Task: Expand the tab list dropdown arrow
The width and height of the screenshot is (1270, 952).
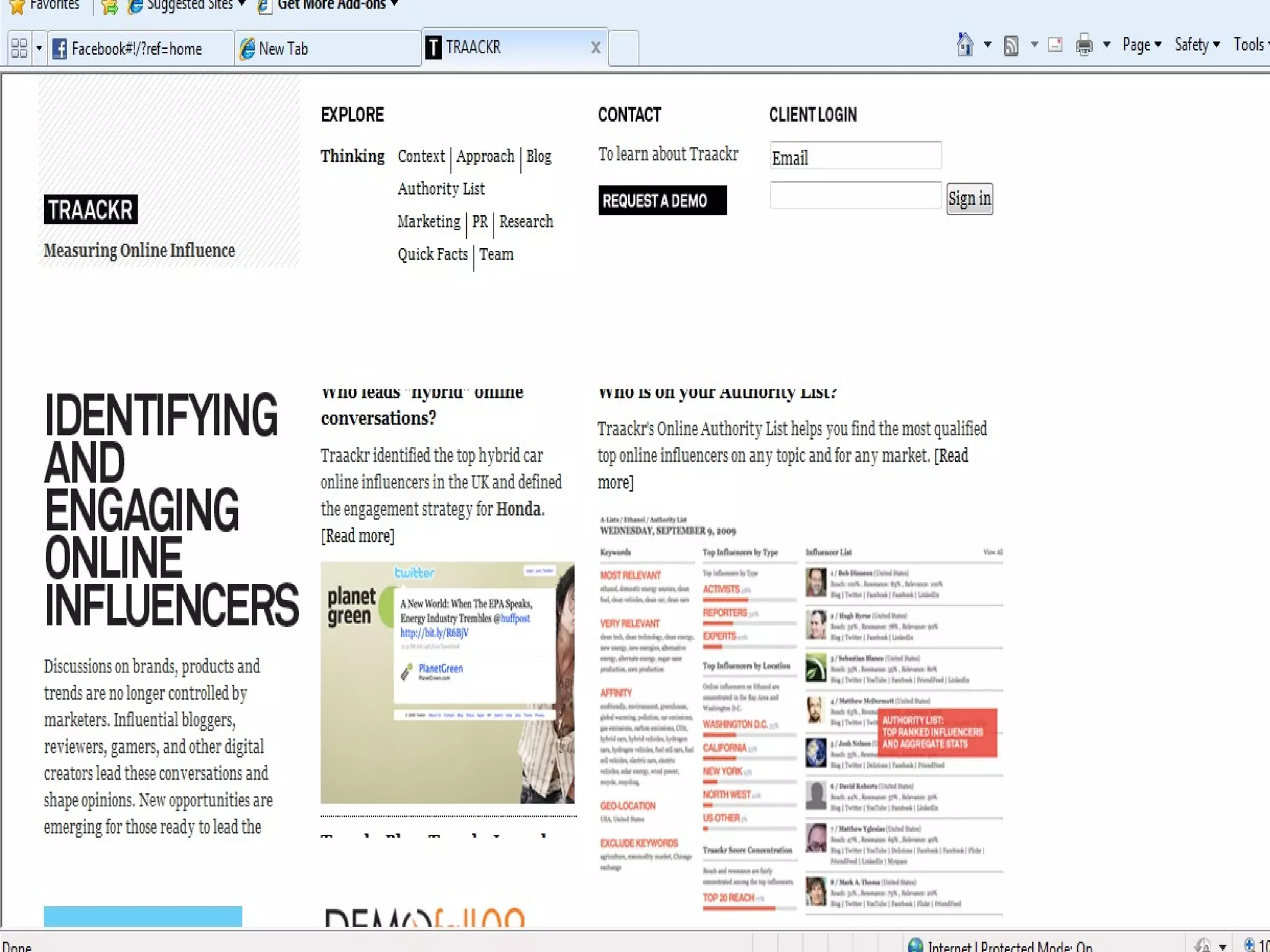Action: click(x=39, y=48)
